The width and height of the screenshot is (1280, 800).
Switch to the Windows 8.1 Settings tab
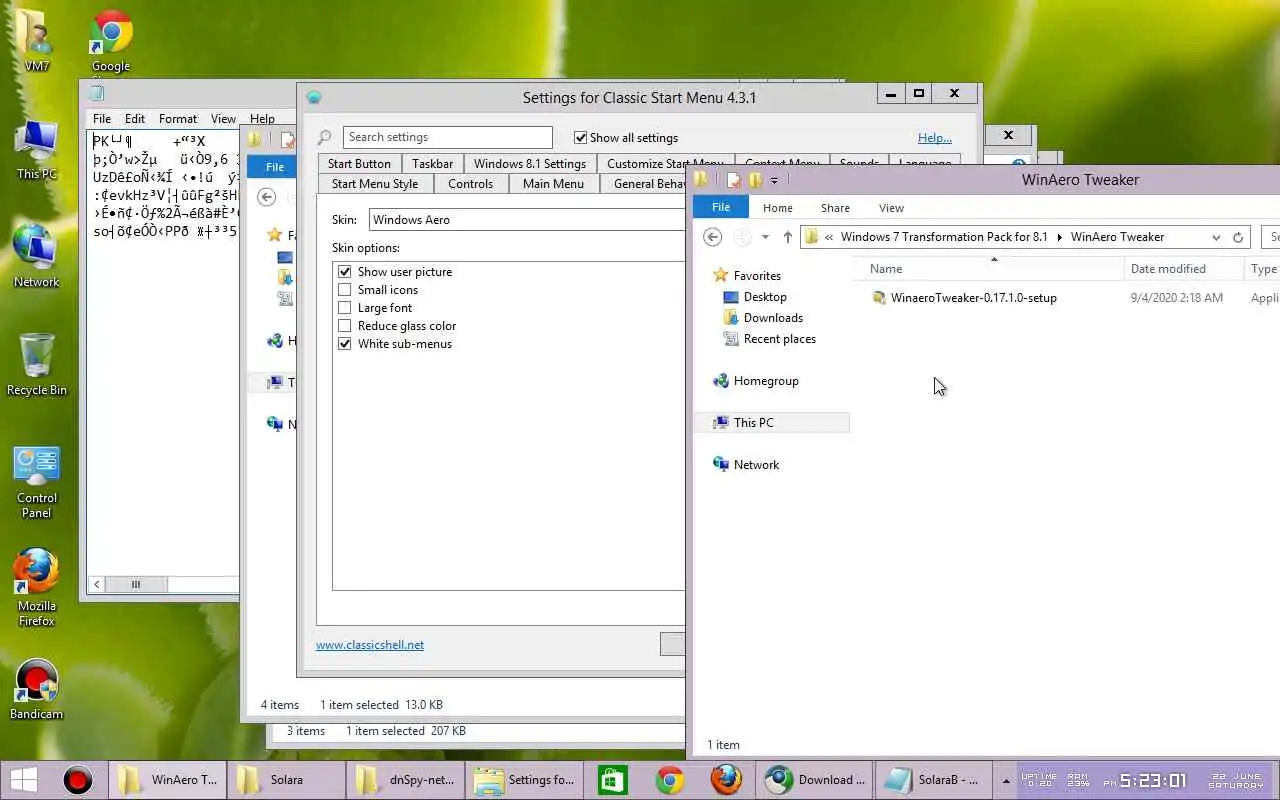(x=530, y=164)
